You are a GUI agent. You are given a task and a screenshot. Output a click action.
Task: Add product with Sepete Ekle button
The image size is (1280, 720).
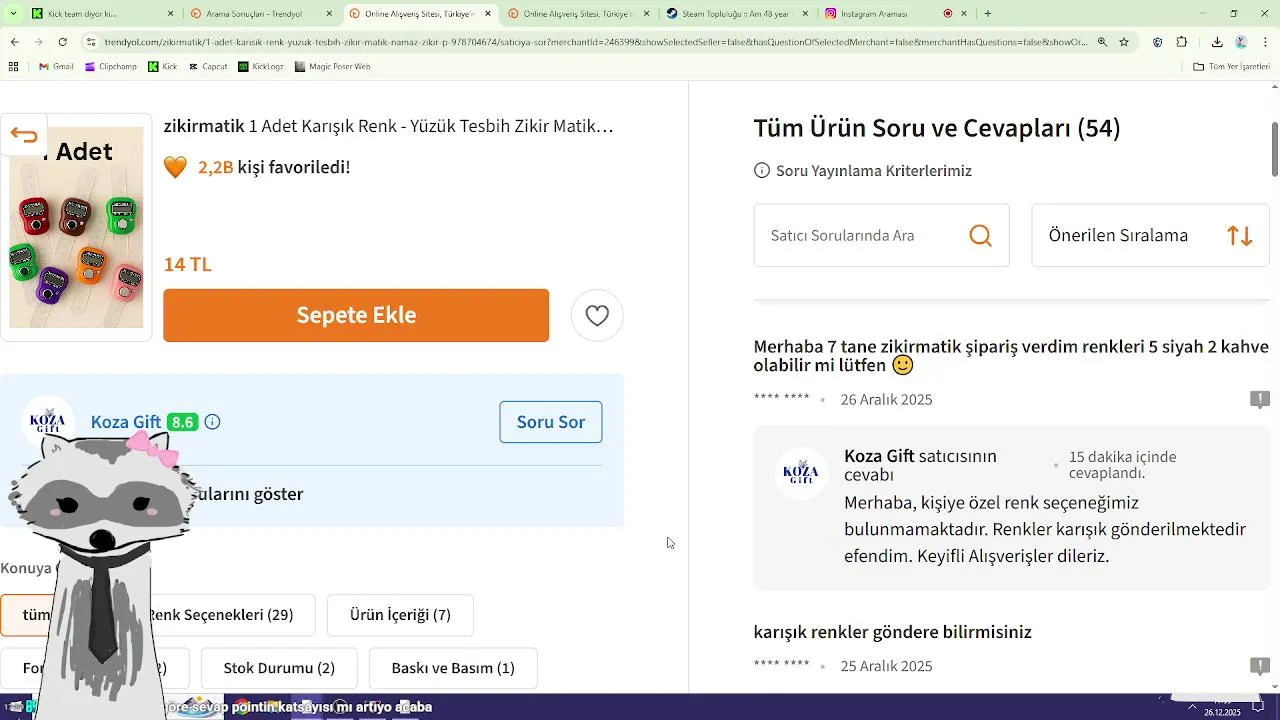356,316
